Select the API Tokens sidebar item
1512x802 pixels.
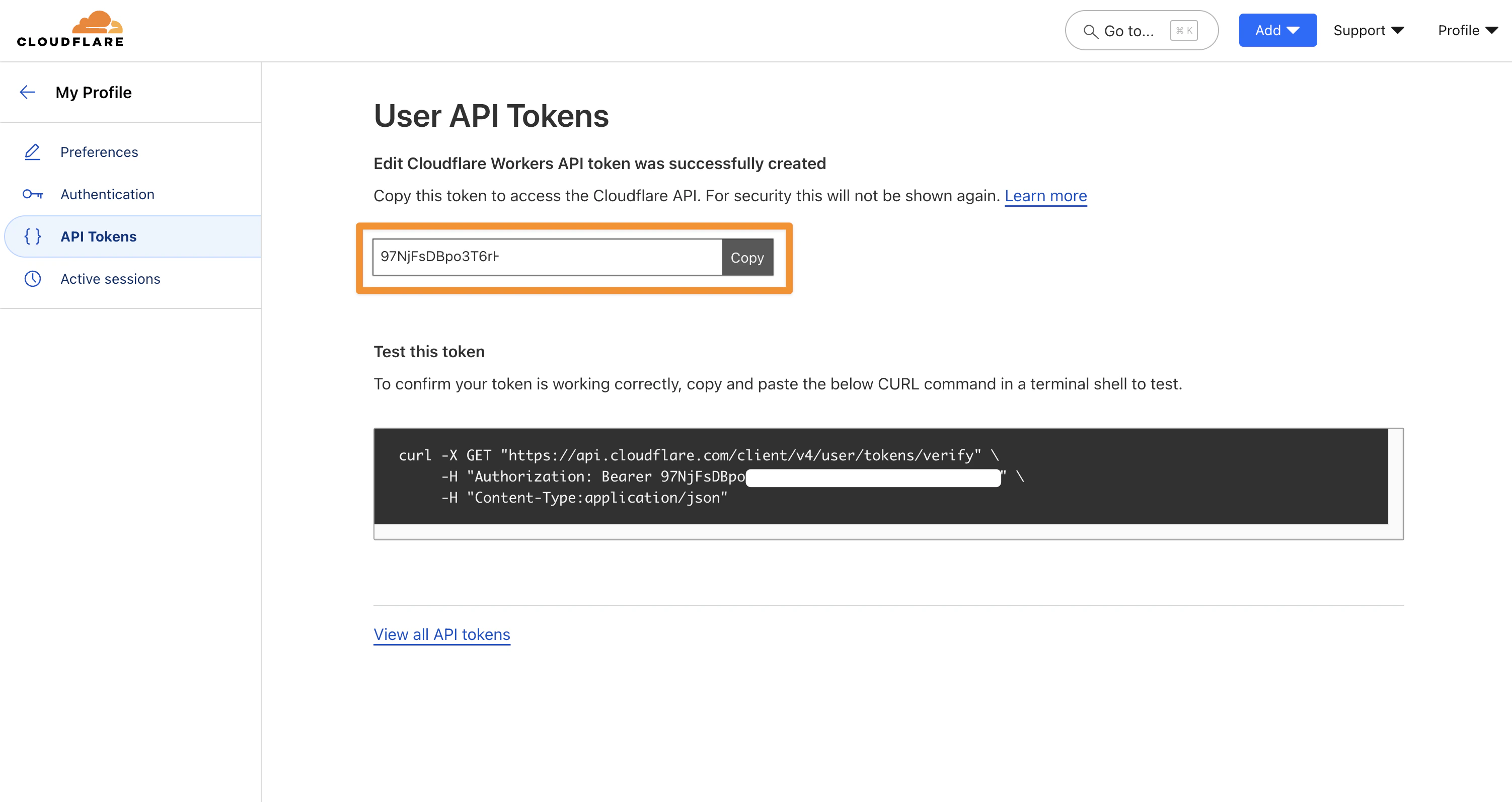click(99, 236)
